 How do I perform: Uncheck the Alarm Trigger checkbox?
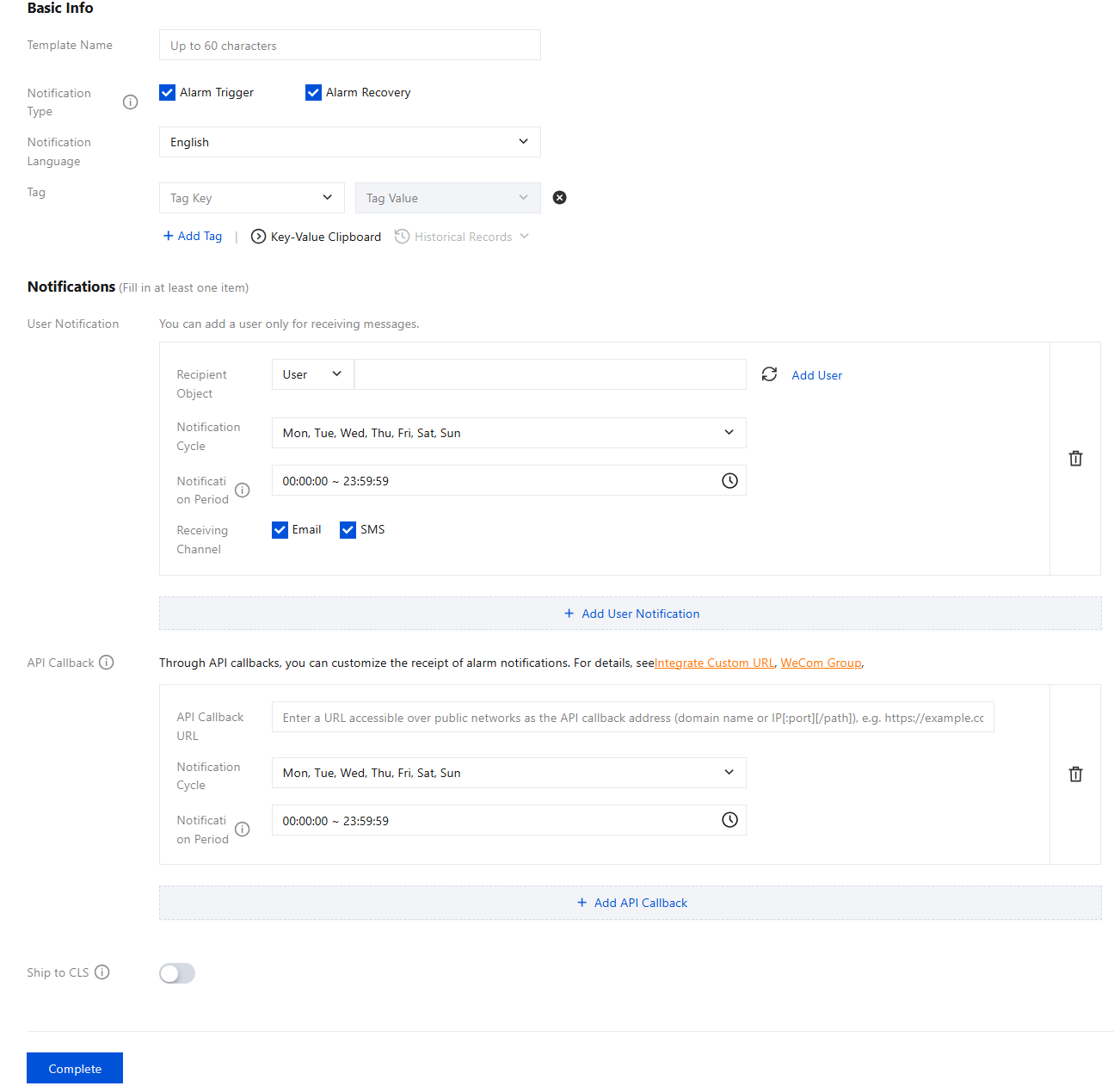(168, 93)
